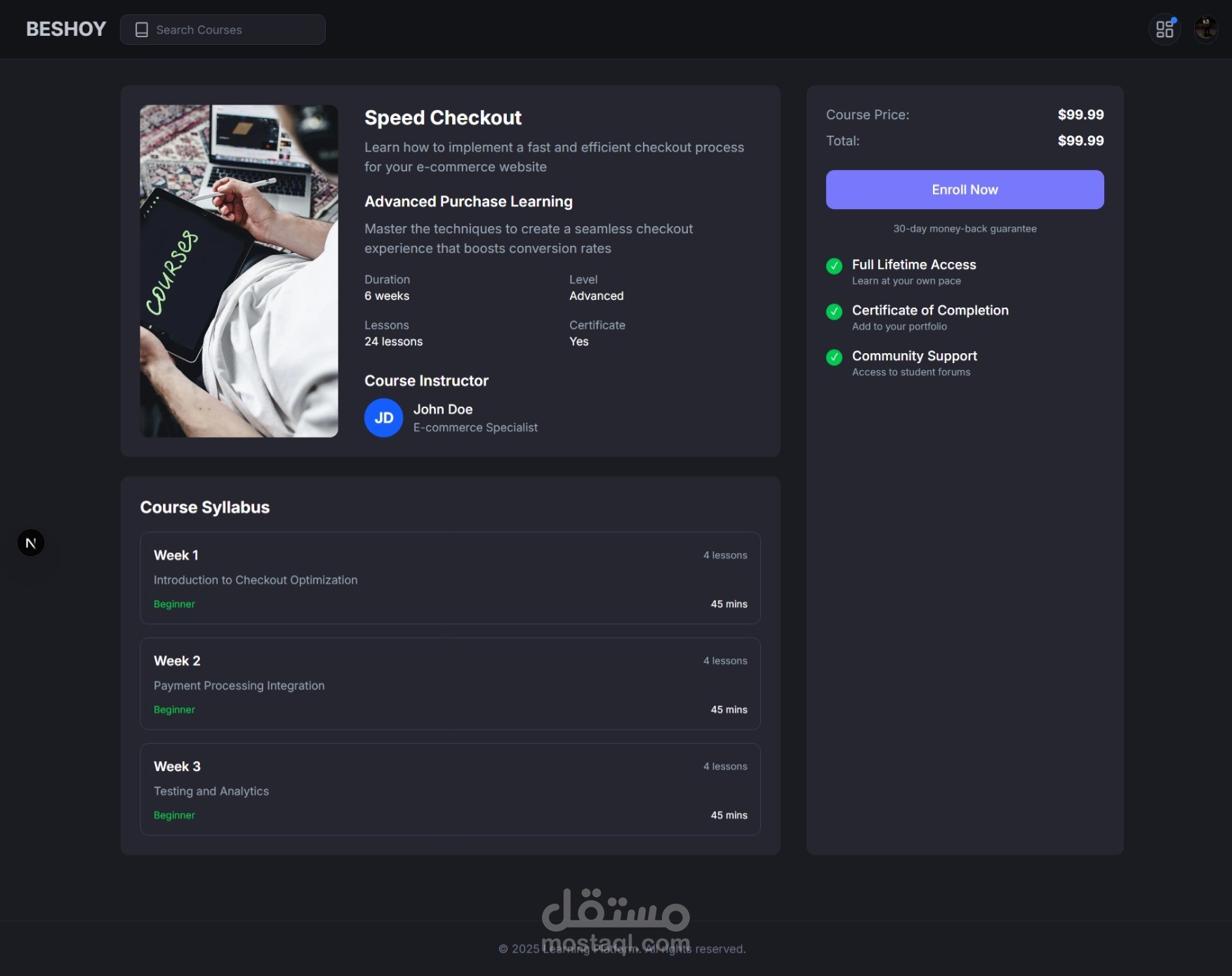Click the 30-day money-back guarantee text

point(965,229)
